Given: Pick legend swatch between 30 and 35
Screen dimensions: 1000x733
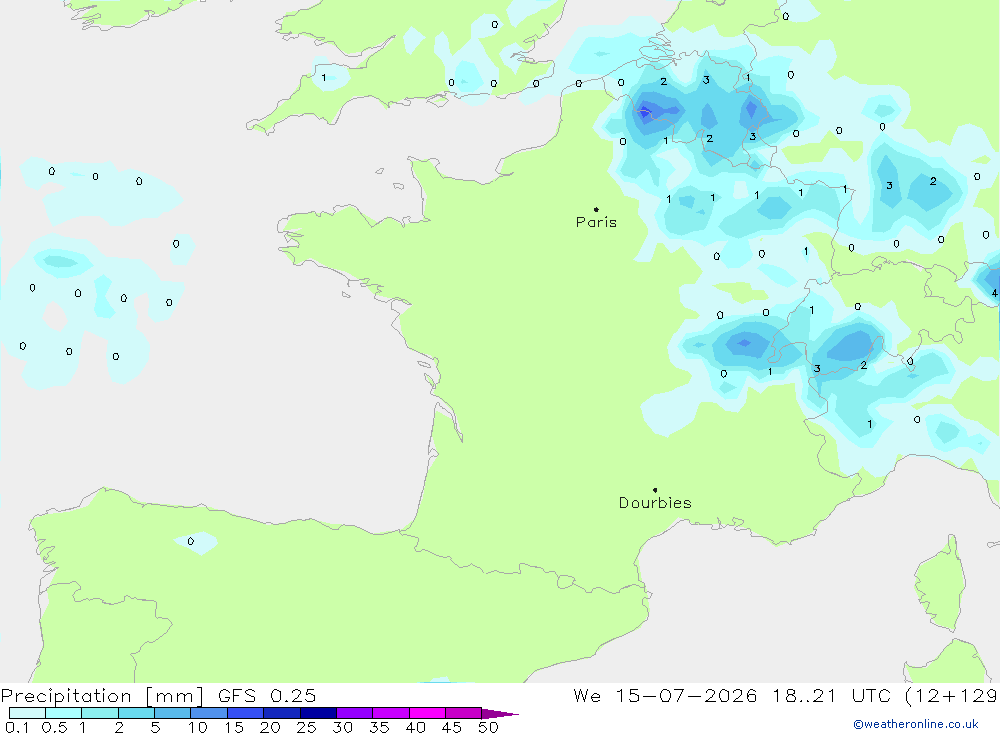Looking at the screenshot, I should (355, 713).
